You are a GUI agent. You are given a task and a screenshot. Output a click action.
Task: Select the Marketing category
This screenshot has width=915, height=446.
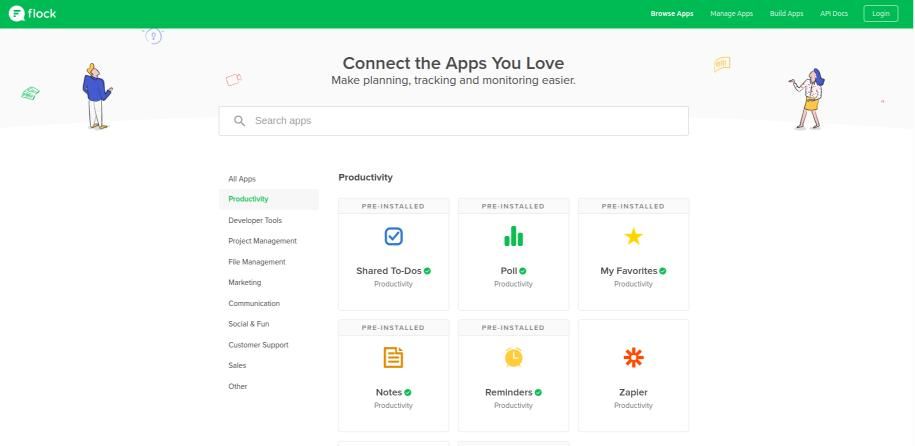[245, 283]
